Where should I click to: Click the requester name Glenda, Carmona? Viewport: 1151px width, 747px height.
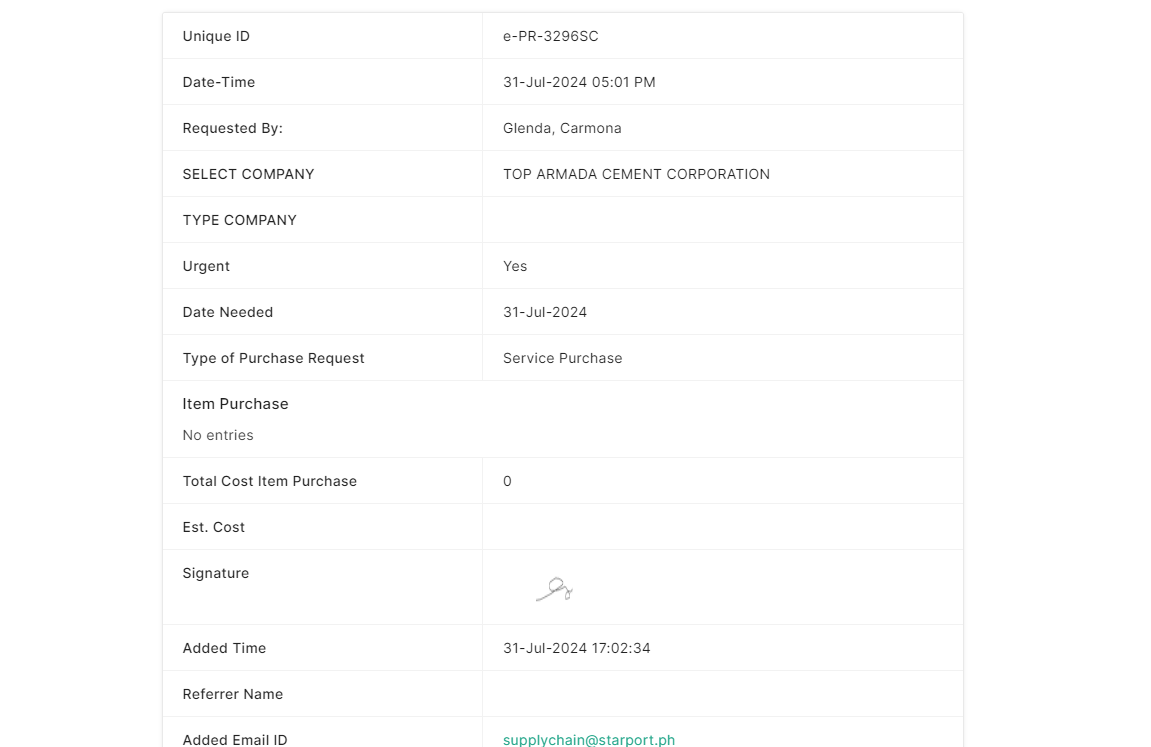tap(562, 128)
